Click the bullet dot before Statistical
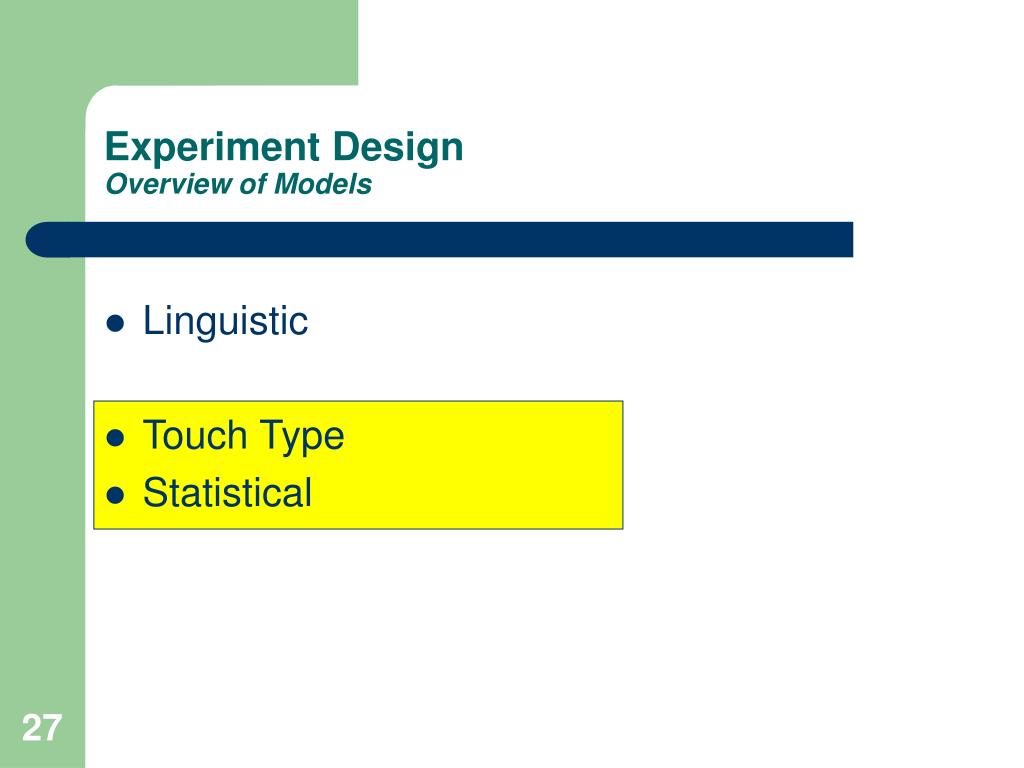 pyautogui.click(x=115, y=495)
